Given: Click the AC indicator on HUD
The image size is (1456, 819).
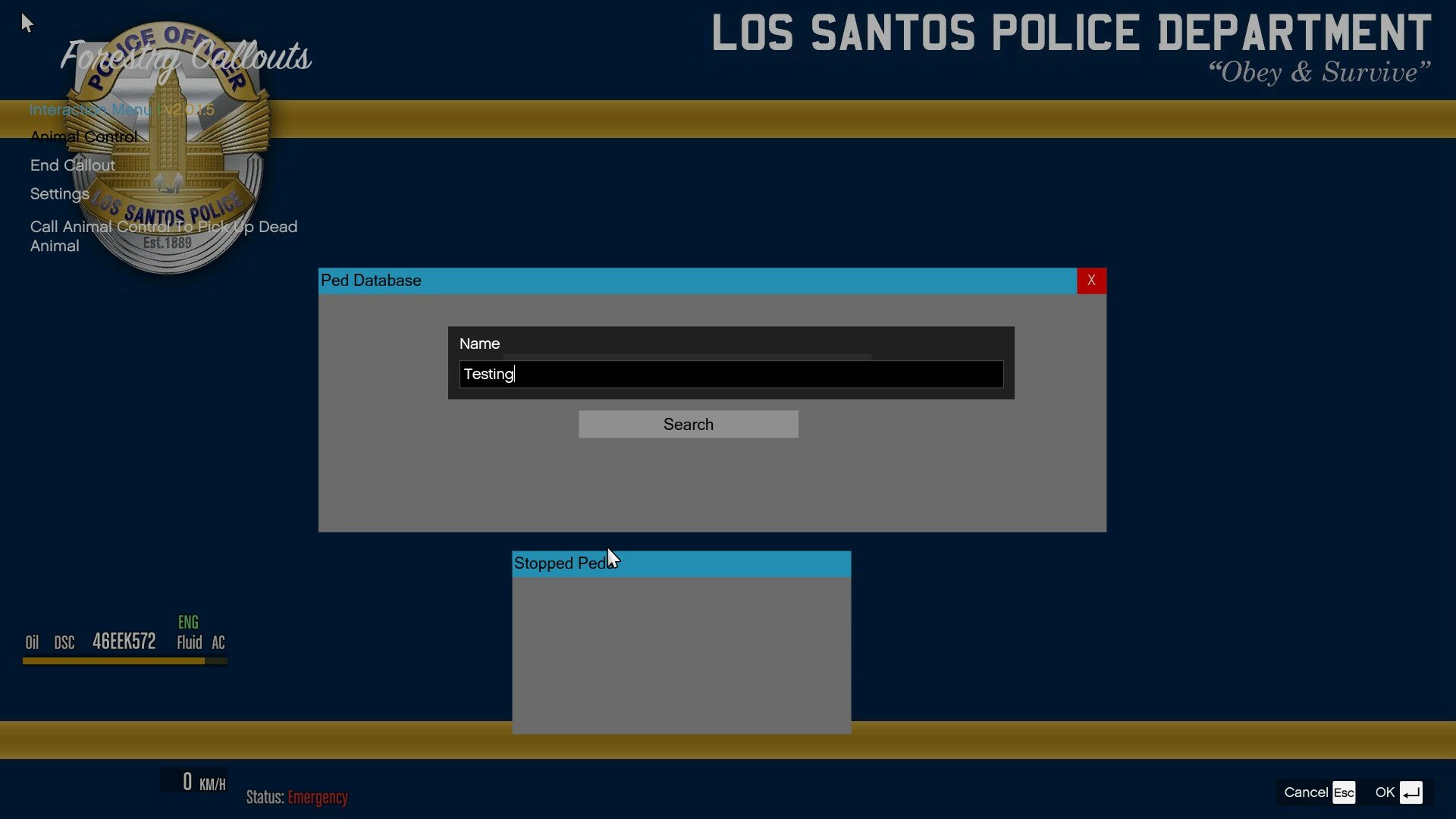Looking at the screenshot, I should coord(218,643).
